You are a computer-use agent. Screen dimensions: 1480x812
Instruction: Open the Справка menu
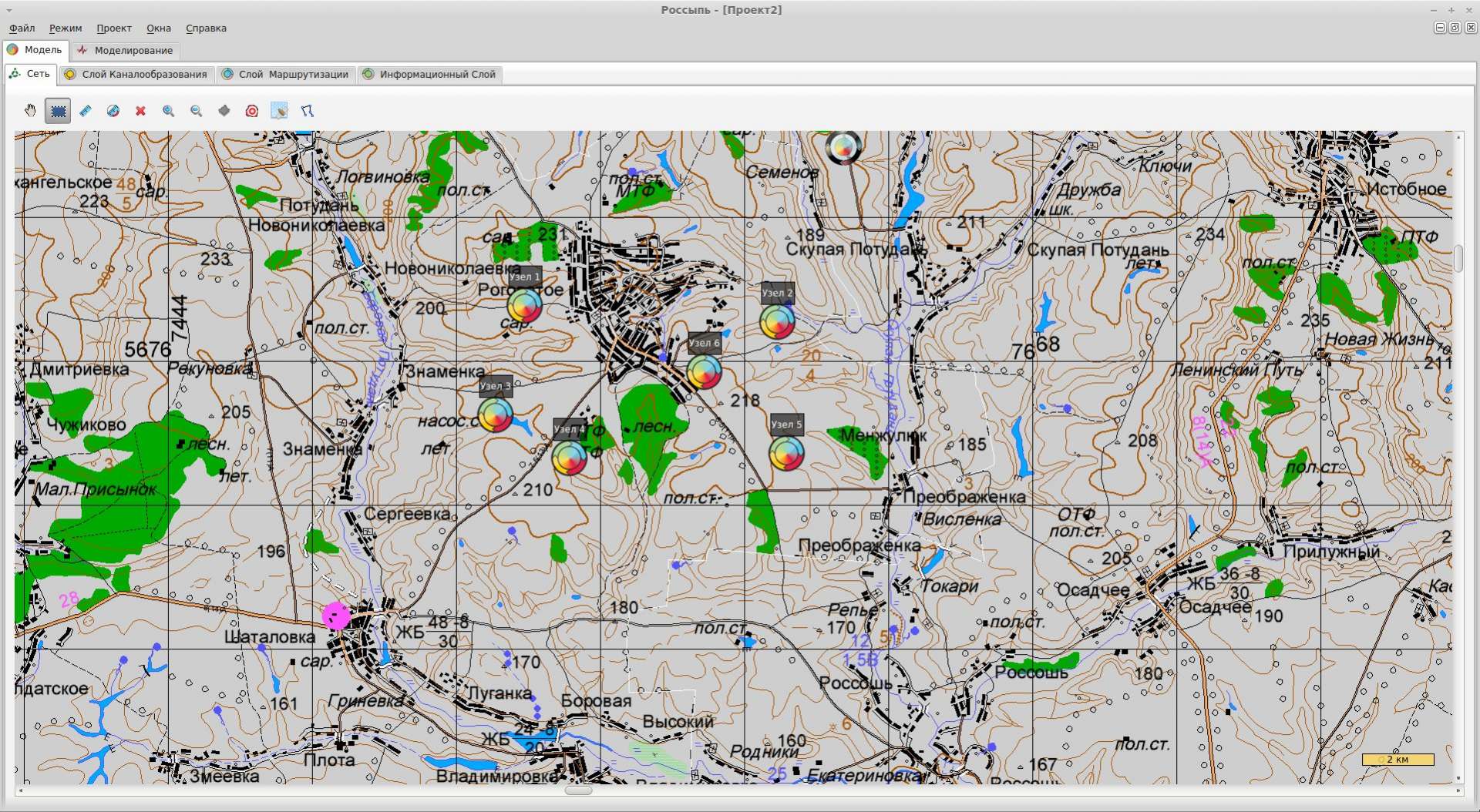[x=206, y=28]
